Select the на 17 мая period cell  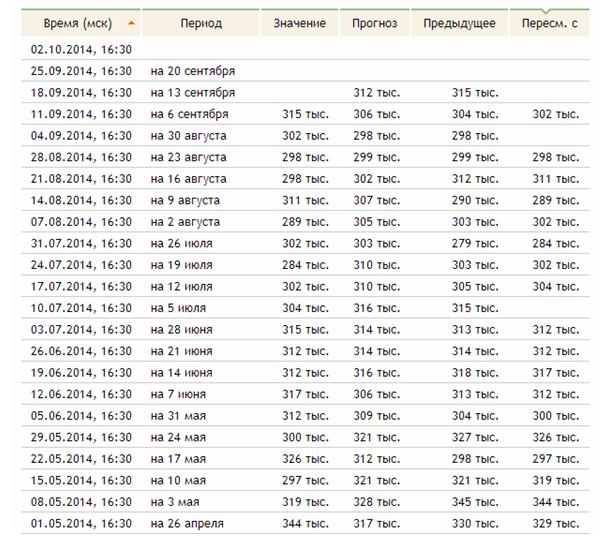[x=178, y=459]
